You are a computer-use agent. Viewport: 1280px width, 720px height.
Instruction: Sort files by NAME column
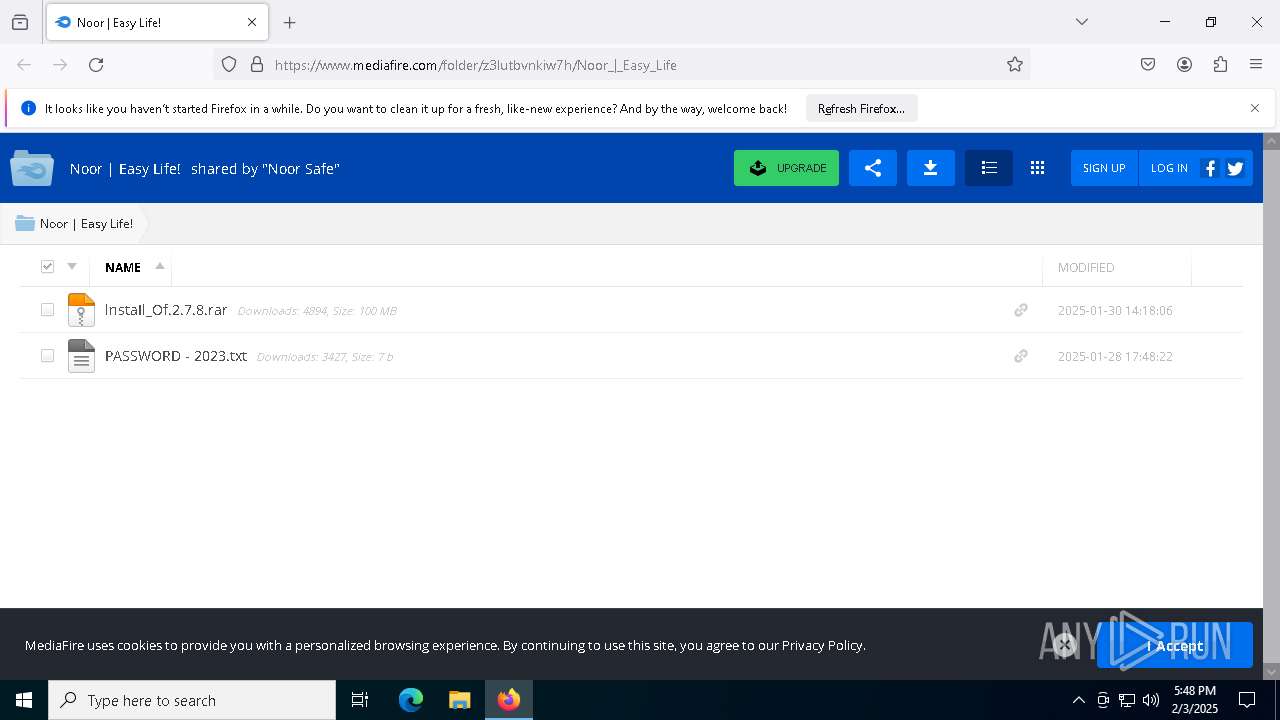coord(123,267)
